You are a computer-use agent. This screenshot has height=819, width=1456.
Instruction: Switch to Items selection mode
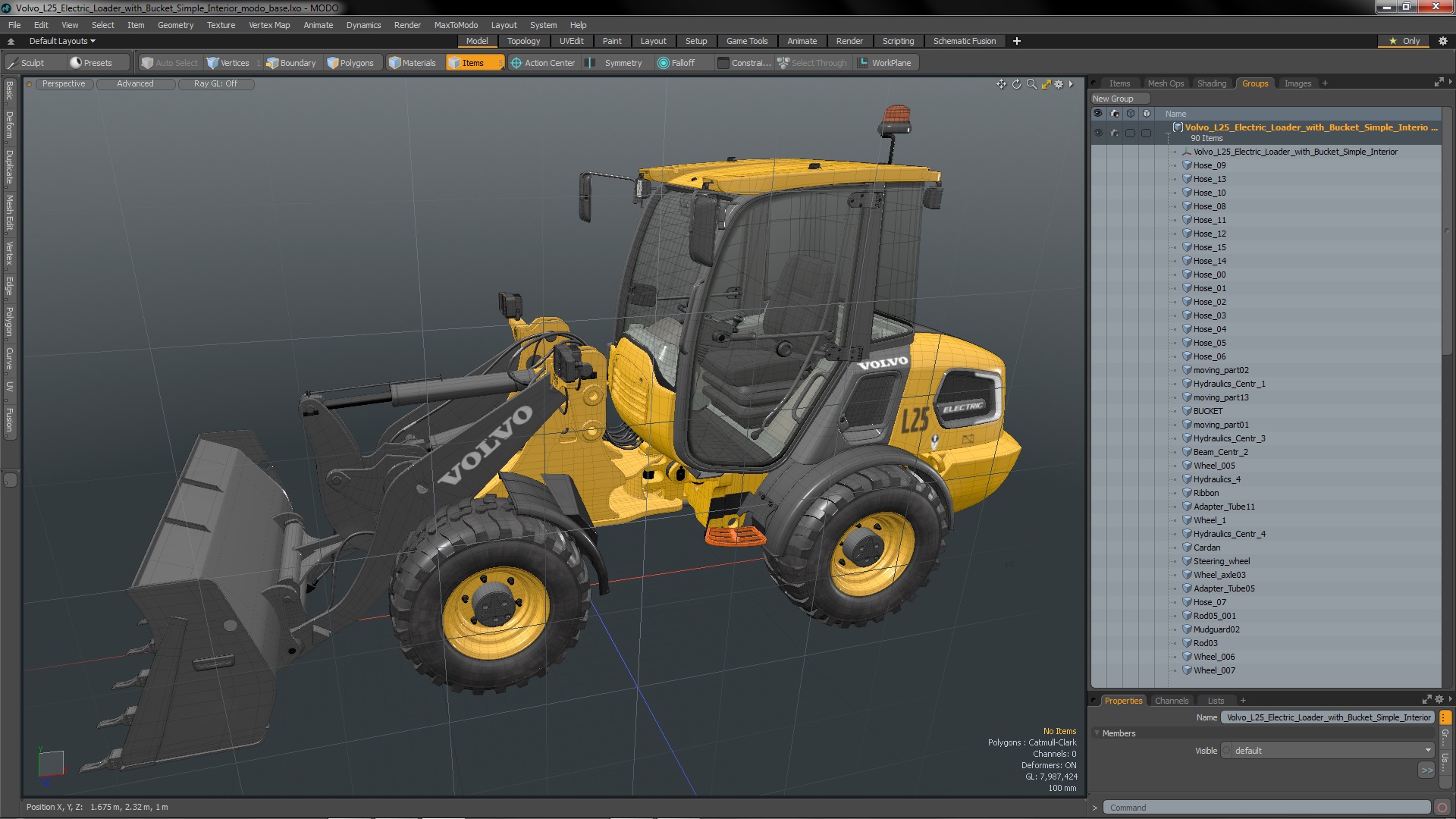coord(474,63)
